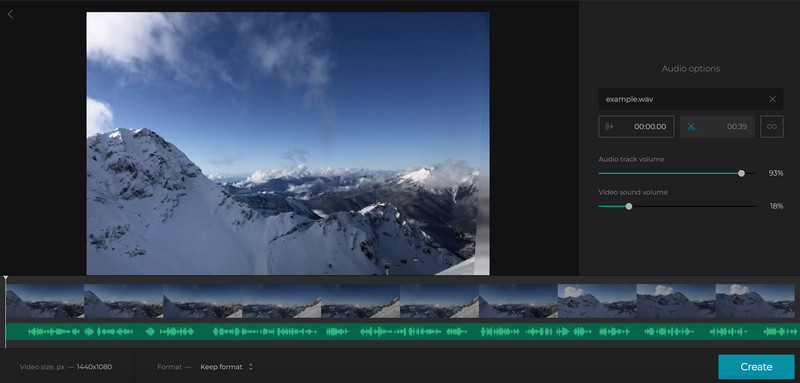Click the 00:39 trim duration field
The width and height of the screenshot is (800, 383).
click(x=717, y=126)
